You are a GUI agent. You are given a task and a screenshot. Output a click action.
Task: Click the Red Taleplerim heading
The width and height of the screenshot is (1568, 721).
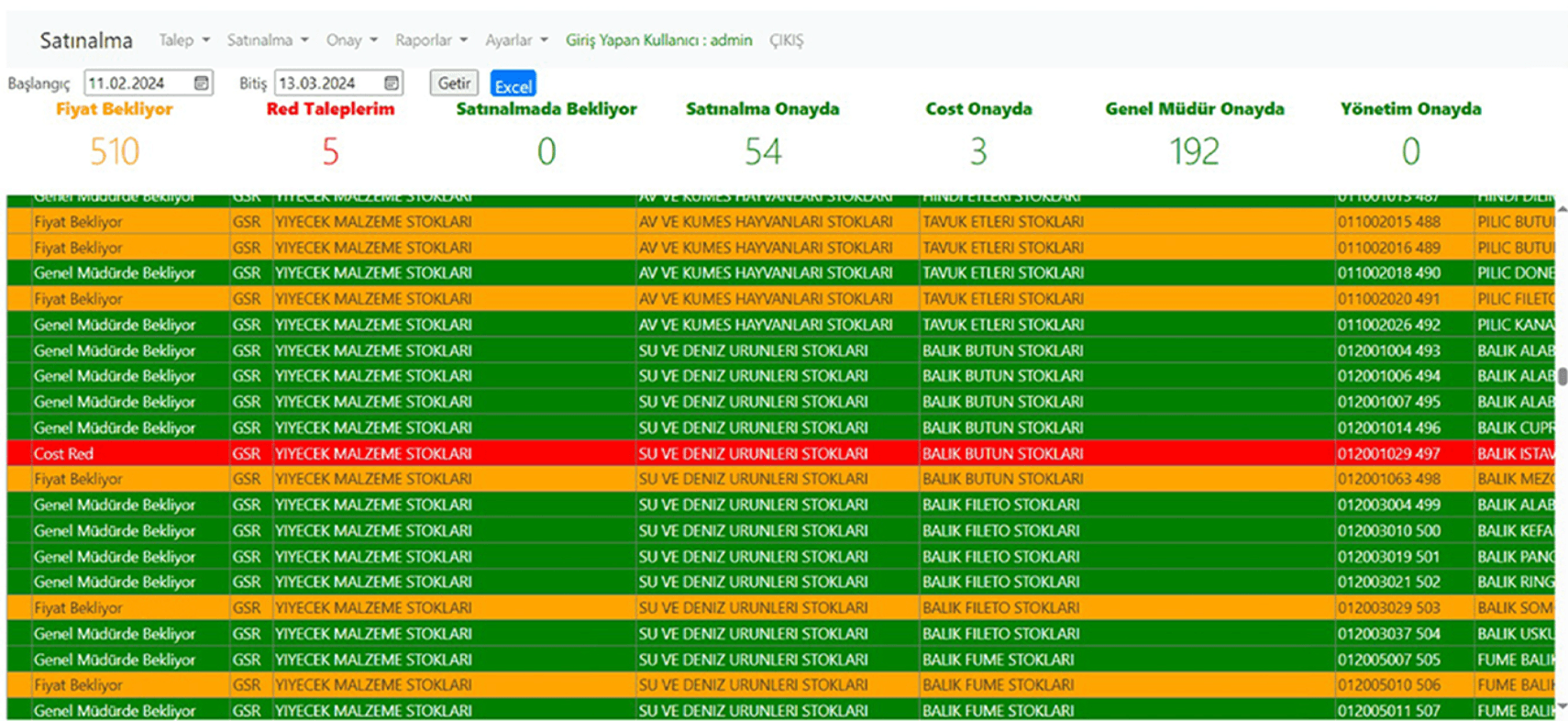(x=330, y=109)
